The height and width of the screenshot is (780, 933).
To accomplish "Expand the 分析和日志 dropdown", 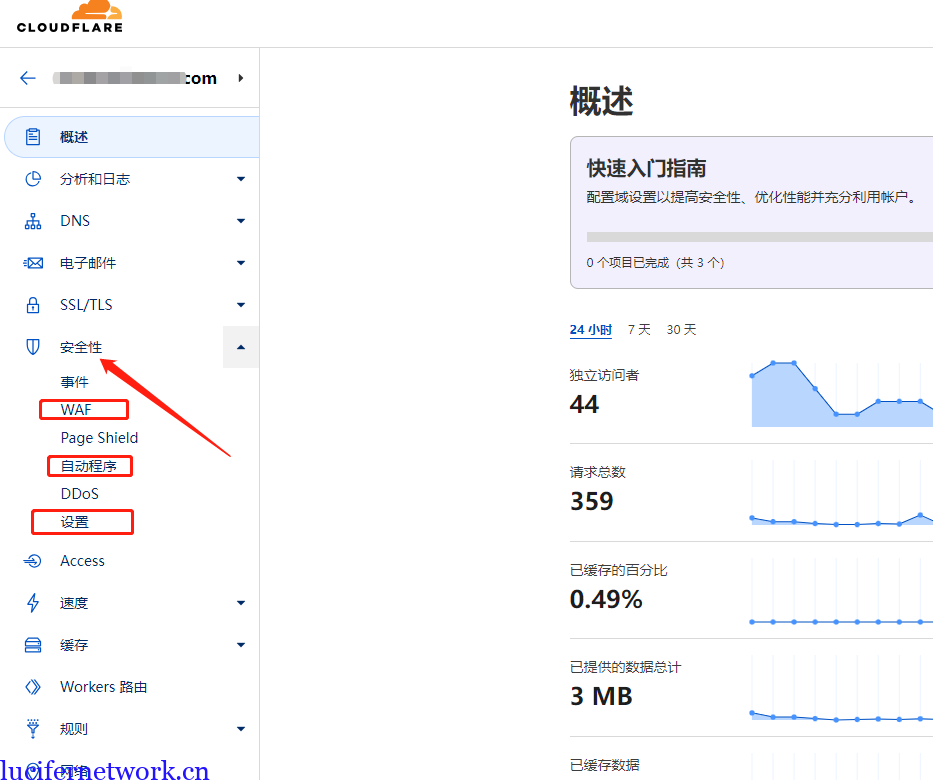I will click(240, 178).
